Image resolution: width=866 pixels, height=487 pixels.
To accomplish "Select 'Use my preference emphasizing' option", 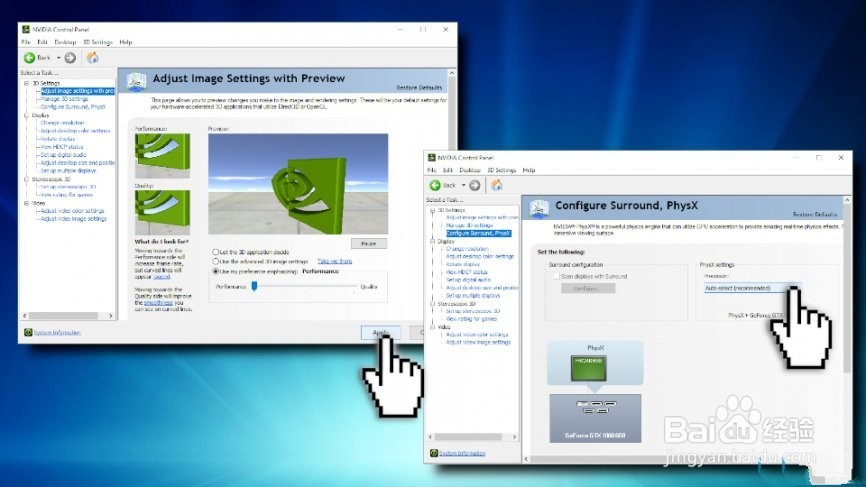I will [x=215, y=271].
